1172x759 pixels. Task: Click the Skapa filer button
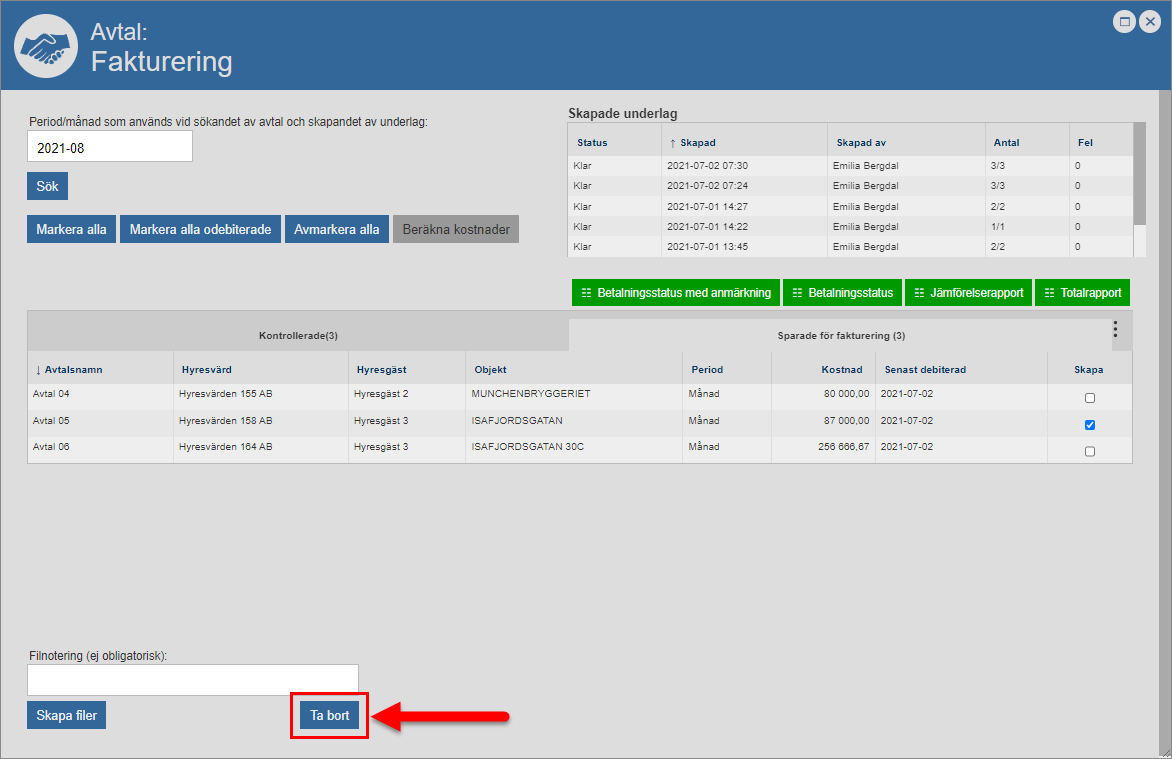click(x=66, y=715)
